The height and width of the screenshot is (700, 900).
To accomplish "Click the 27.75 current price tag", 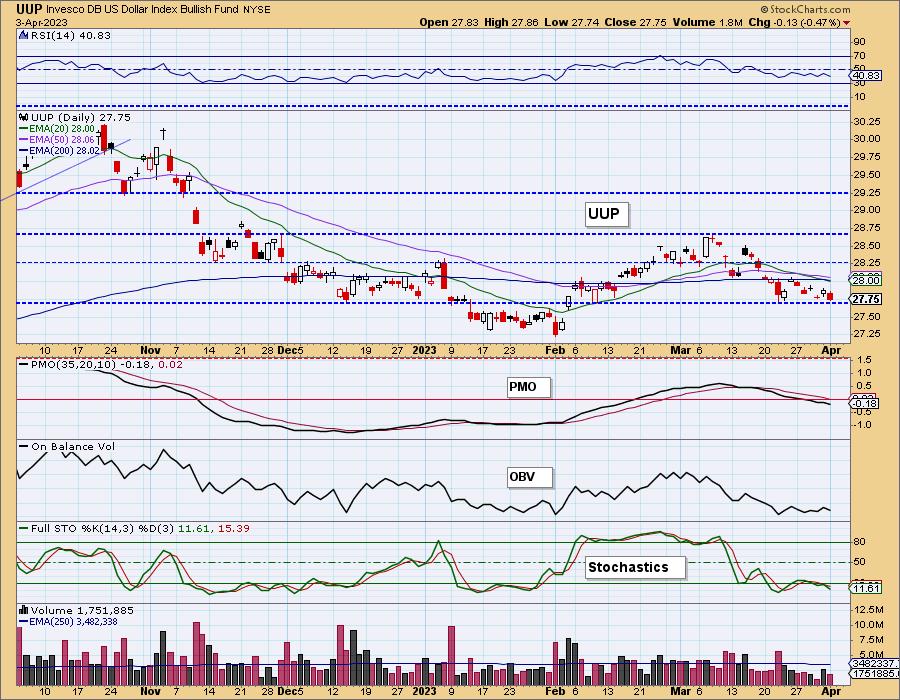I will click(866, 299).
